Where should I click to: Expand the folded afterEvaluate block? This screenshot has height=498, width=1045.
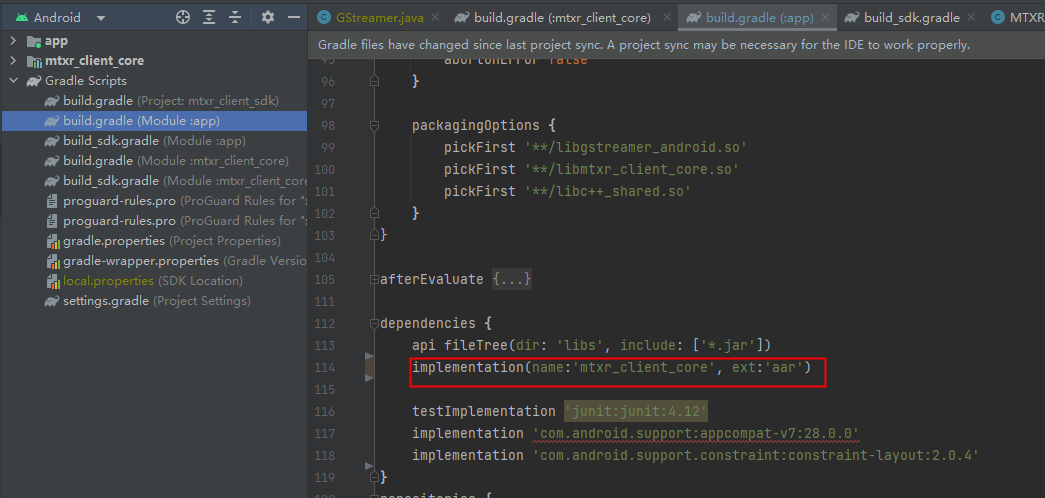point(374,279)
